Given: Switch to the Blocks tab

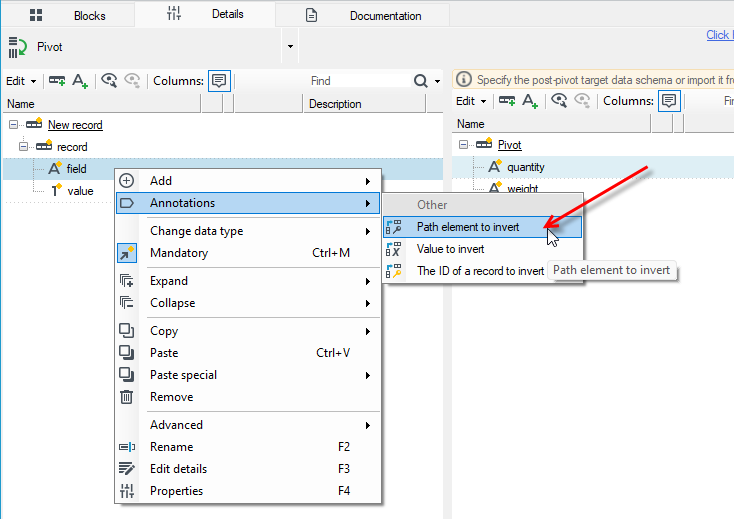Looking at the screenshot, I should pyautogui.click(x=68, y=15).
